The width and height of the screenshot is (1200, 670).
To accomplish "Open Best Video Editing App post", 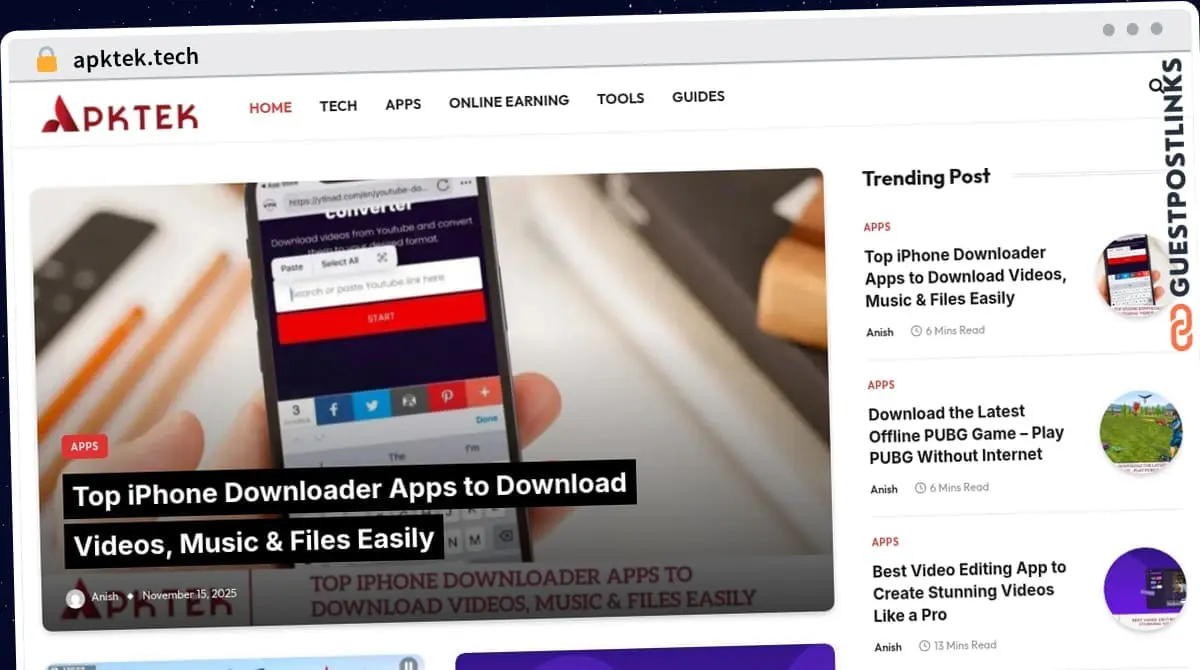I will 968,591.
